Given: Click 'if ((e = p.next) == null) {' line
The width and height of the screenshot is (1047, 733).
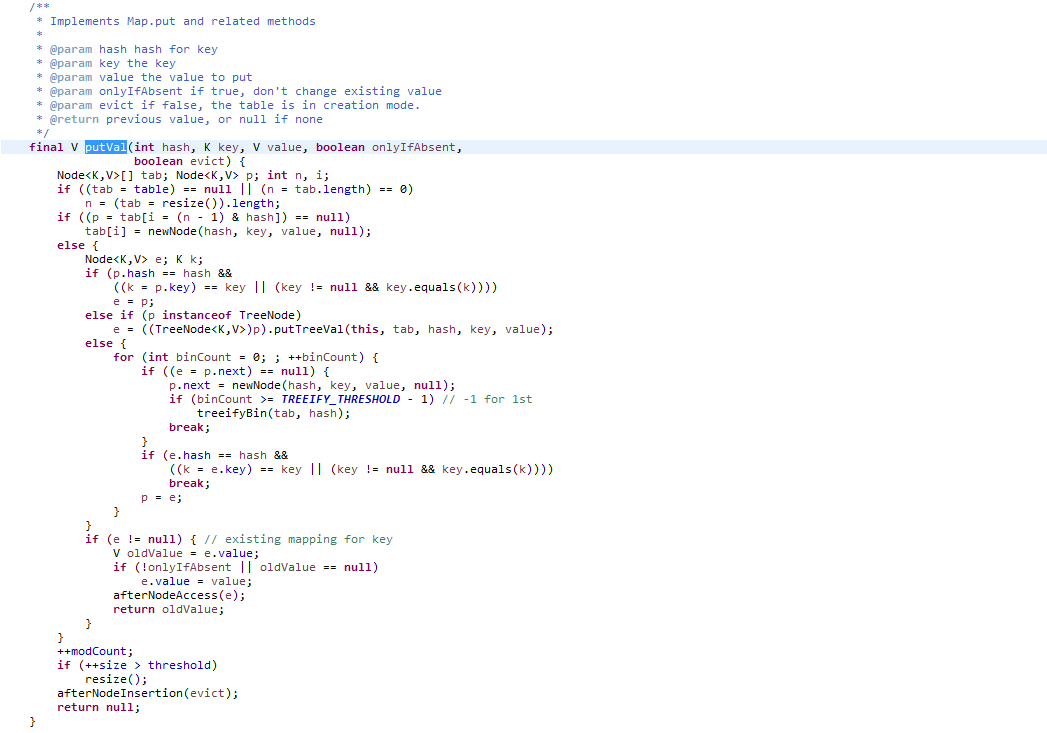Looking at the screenshot, I should coord(235,372).
